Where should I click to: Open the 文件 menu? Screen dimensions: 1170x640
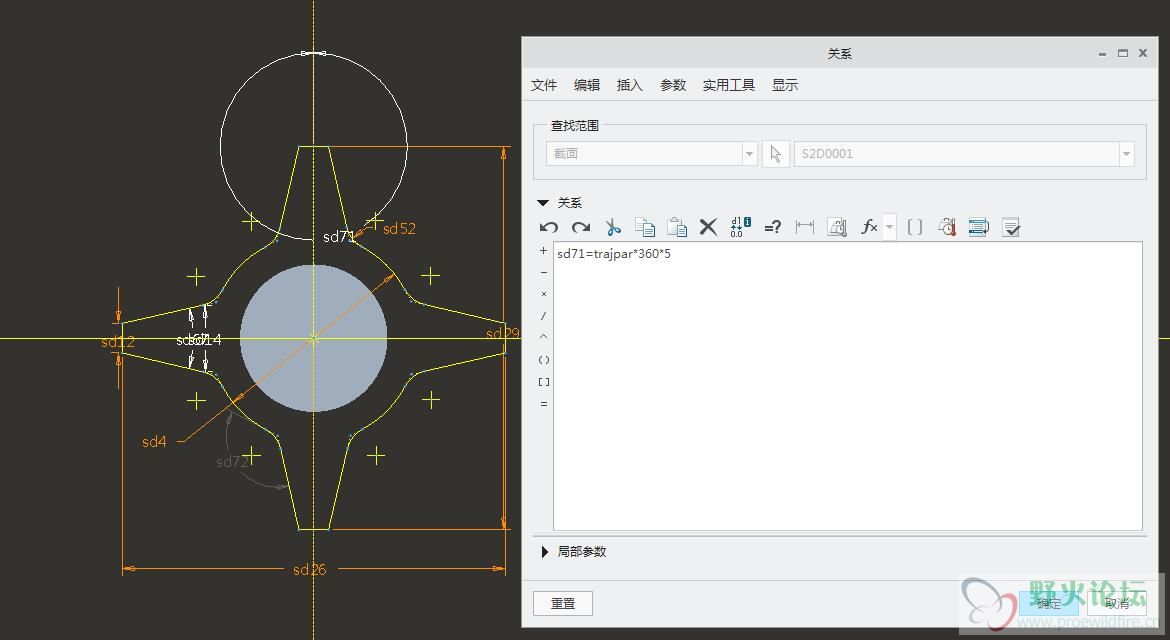pyautogui.click(x=543, y=85)
